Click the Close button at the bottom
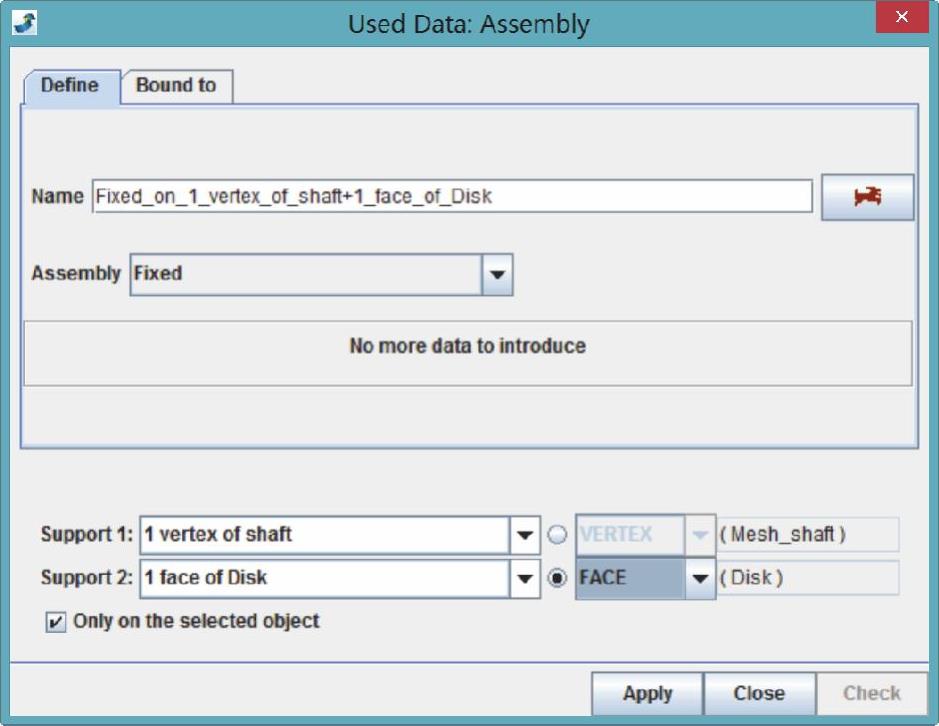This screenshot has width=939, height=726. click(759, 693)
